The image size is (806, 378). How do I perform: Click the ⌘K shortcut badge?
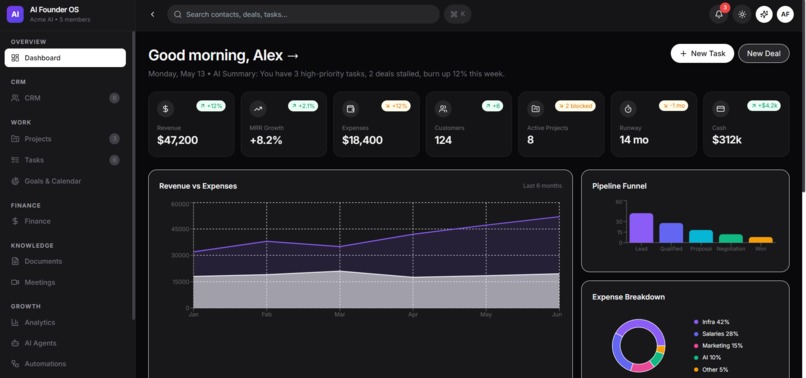tap(457, 14)
